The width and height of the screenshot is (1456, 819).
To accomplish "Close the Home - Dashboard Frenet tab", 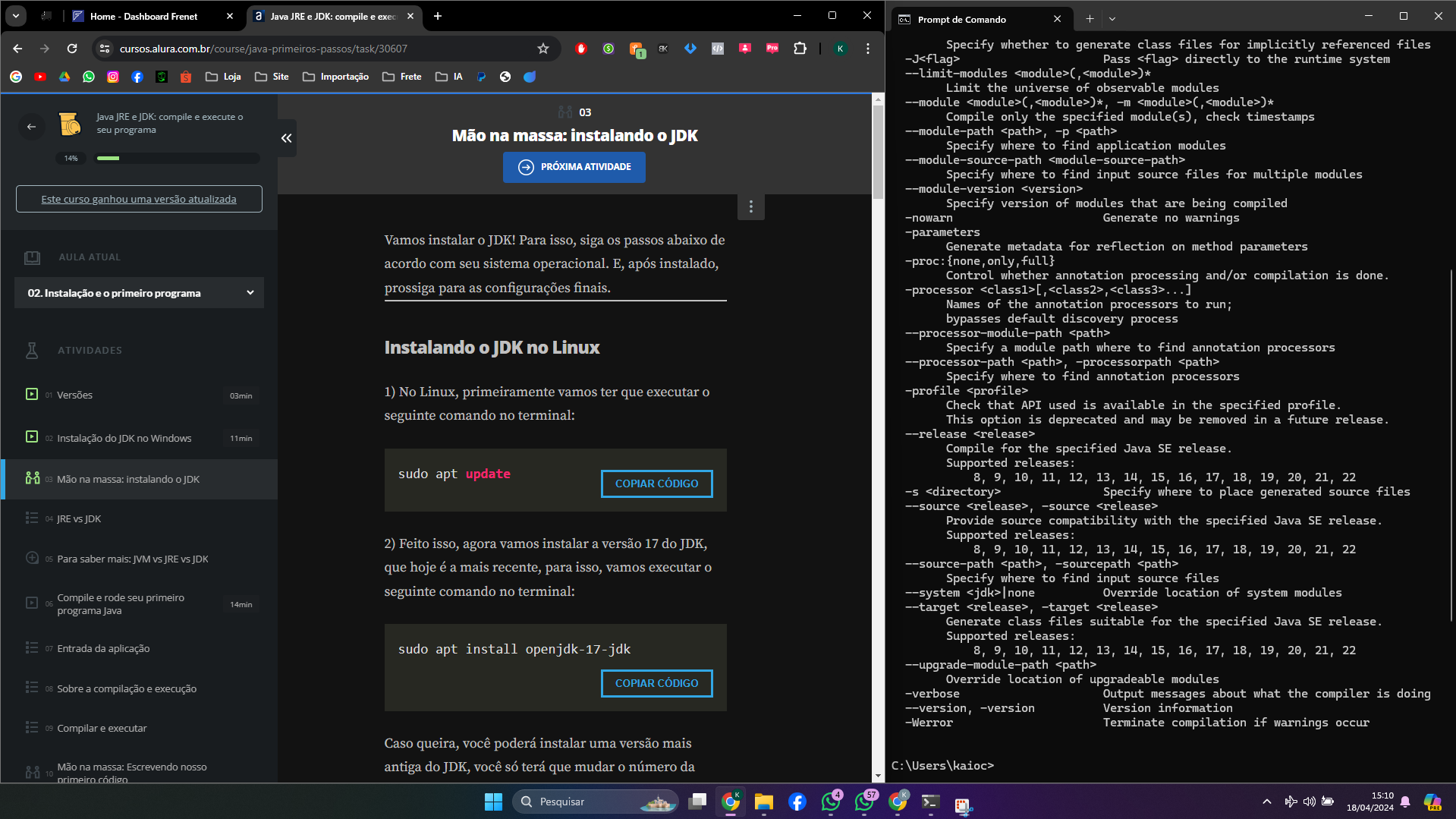I will point(230,16).
